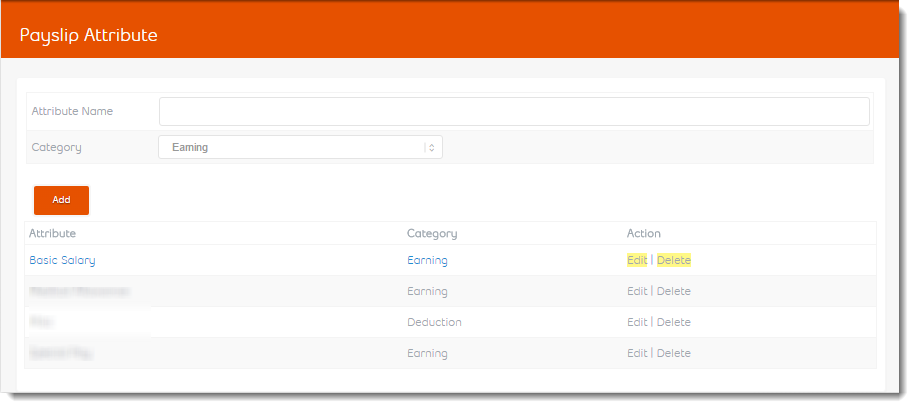Click the Attribute Name input field

pyautogui.click(x=514, y=111)
